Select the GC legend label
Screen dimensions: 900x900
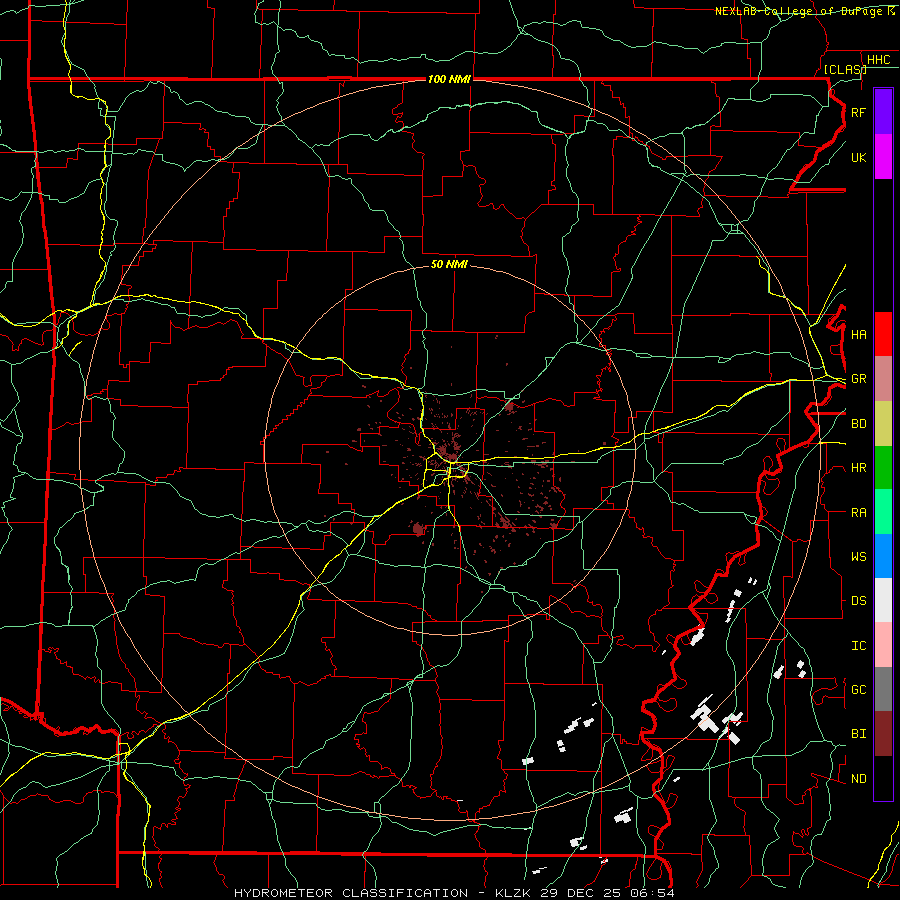(858, 690)
